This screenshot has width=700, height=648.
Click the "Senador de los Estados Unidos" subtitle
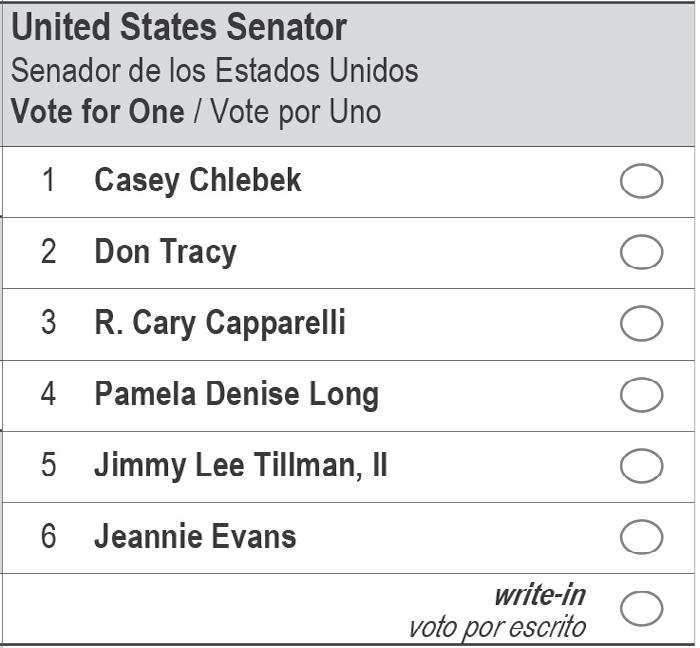pos(214,71)
